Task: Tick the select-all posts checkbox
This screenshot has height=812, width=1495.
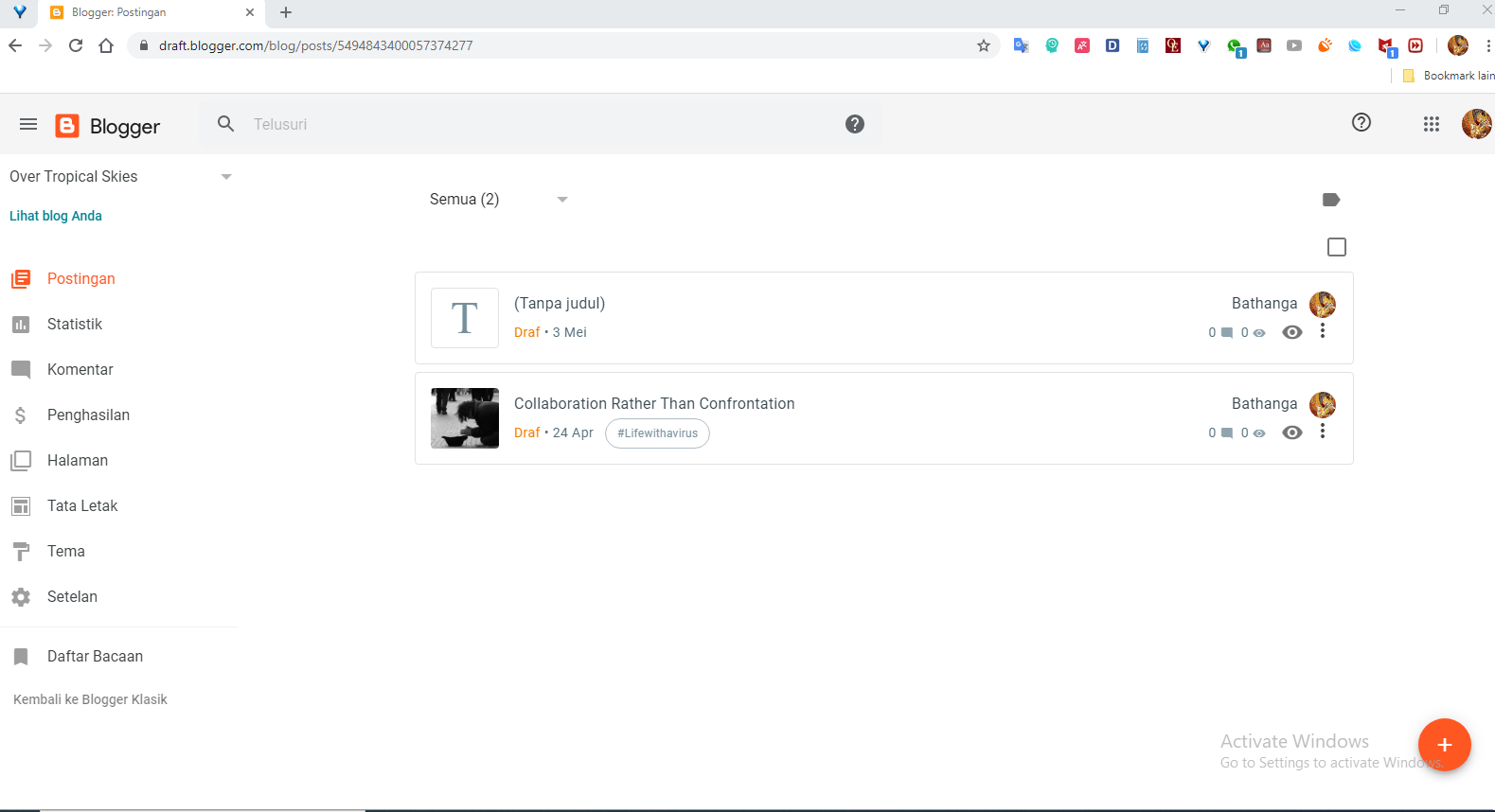Action: [1337, 247]
